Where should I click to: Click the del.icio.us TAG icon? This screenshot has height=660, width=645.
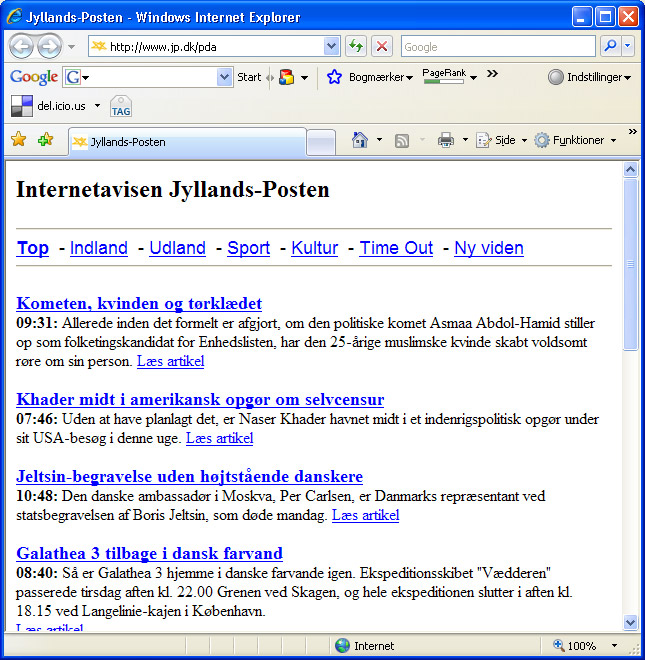[x=121, y=106]
